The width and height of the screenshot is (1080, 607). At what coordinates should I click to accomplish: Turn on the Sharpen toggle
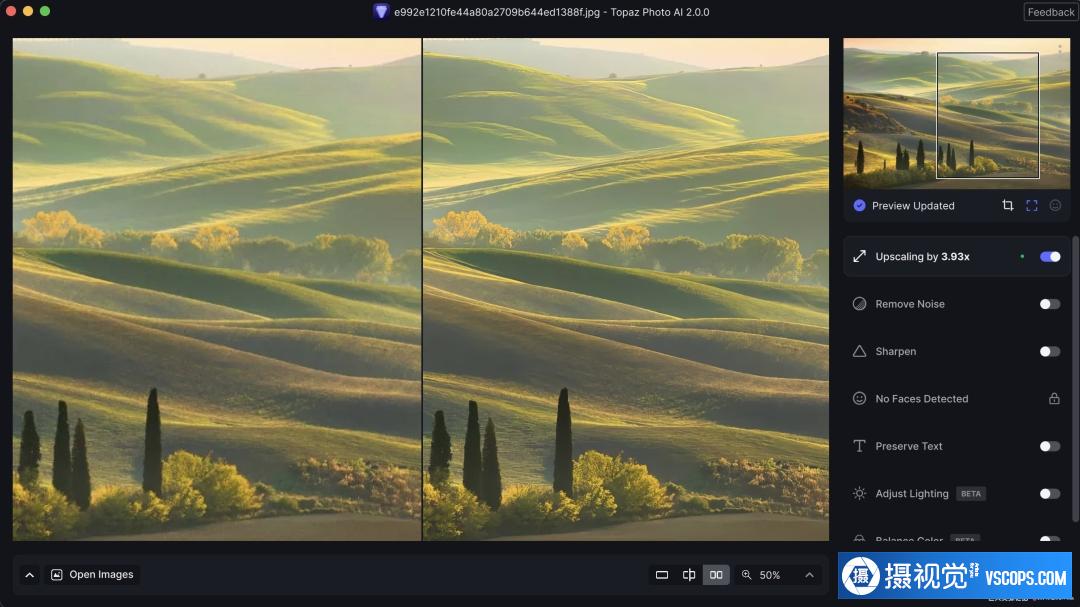[x=1050, y=351]
